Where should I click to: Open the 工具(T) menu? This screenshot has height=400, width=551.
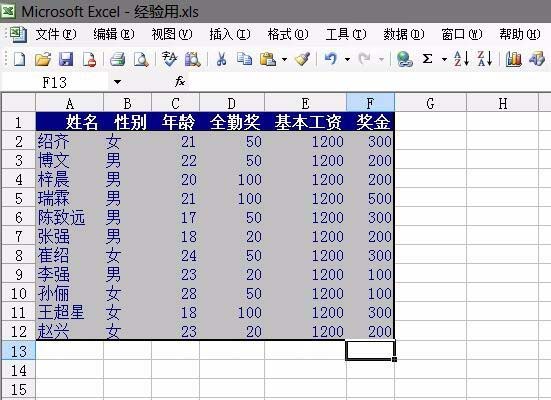346,34
